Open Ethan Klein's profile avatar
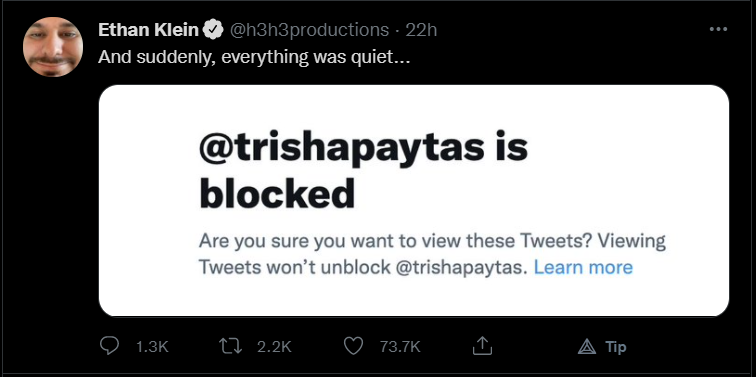This screenshot has height=377, width=756. [53, 47]
